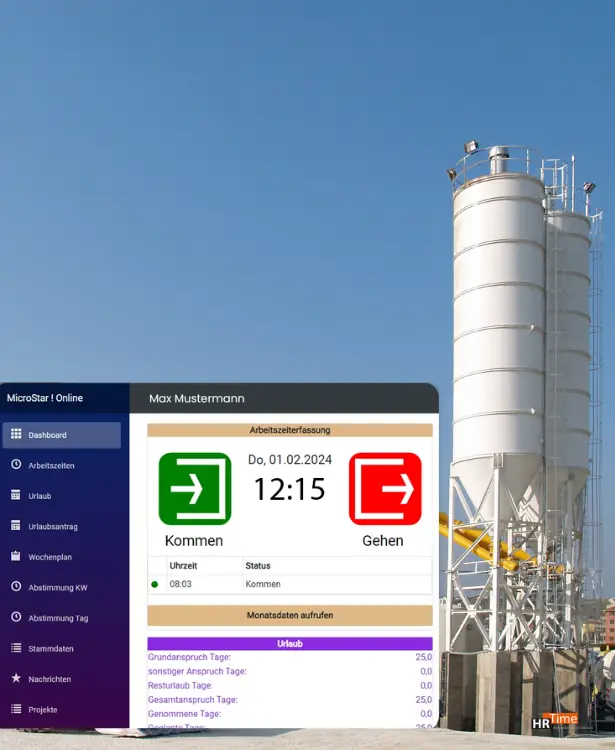The image size is (615, 750).
Task: Click the 0,0 value for Genommene Tage
Action: click(426, 714)
